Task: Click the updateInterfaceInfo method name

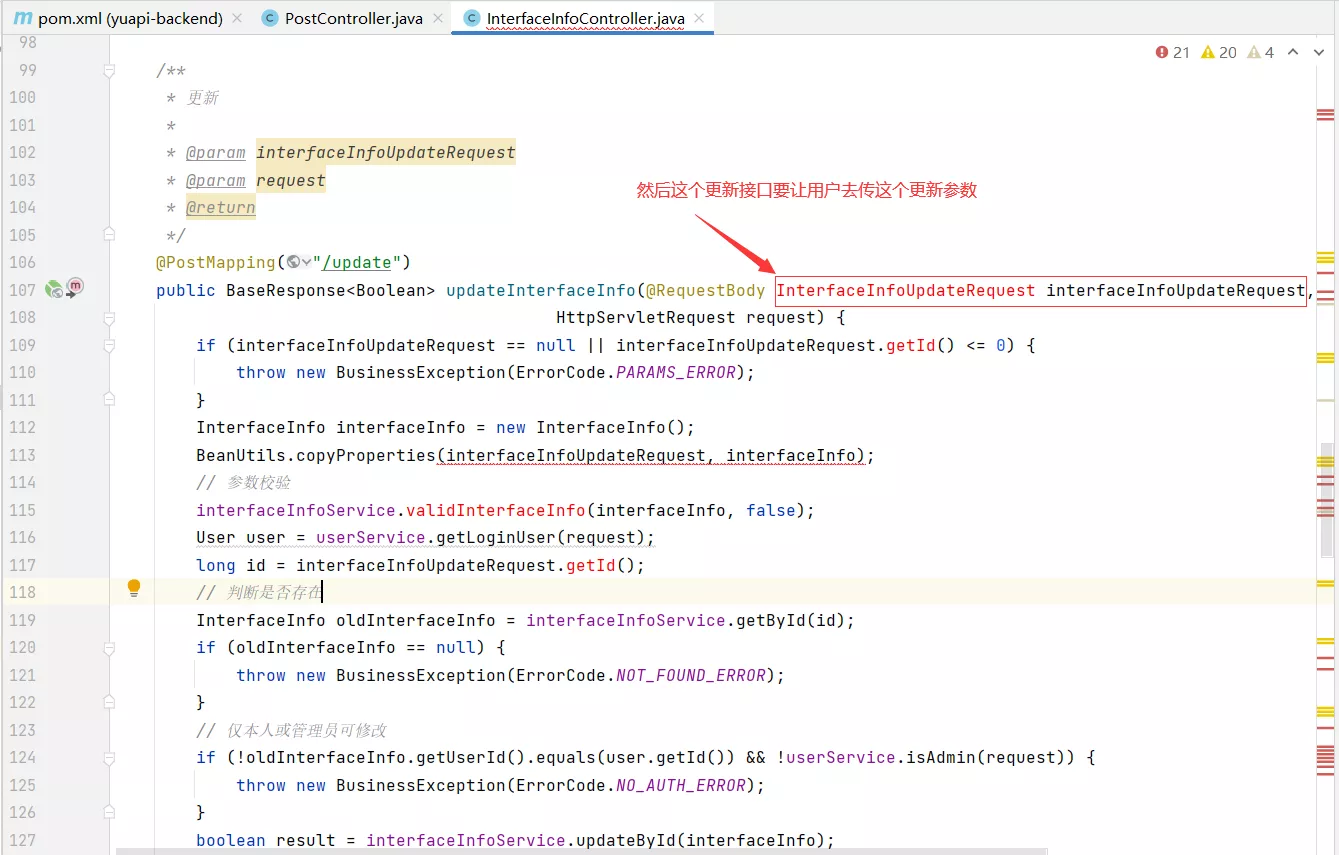Action: click(540, 290)
